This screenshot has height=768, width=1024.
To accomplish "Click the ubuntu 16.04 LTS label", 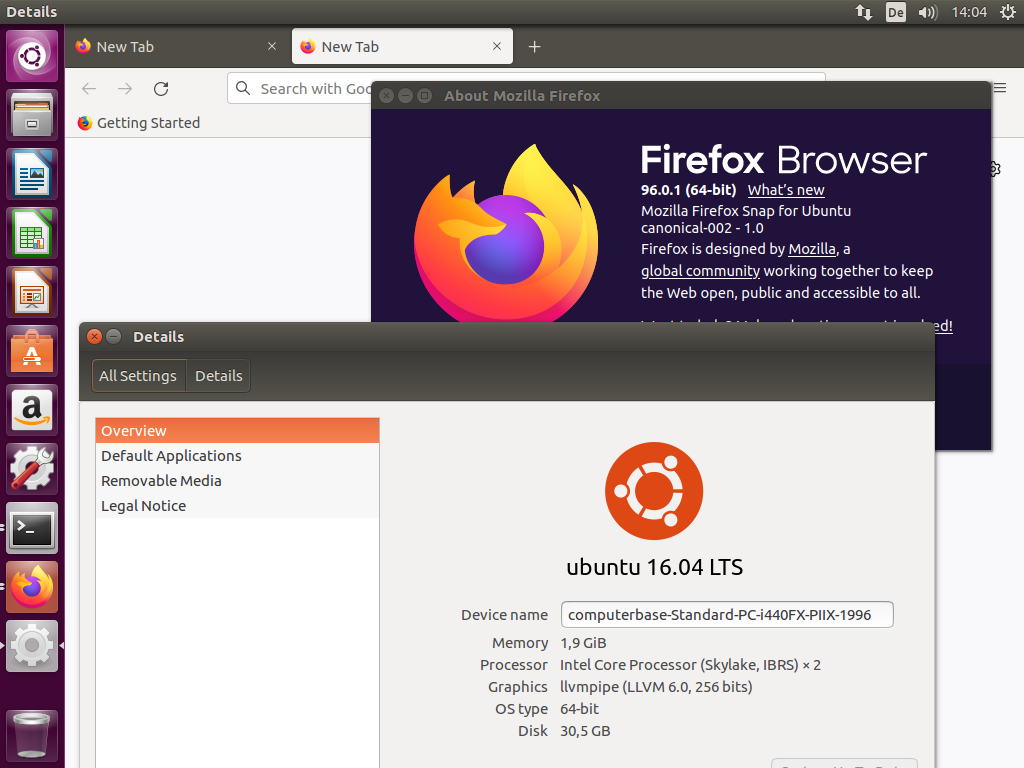I will click(654, 567).
